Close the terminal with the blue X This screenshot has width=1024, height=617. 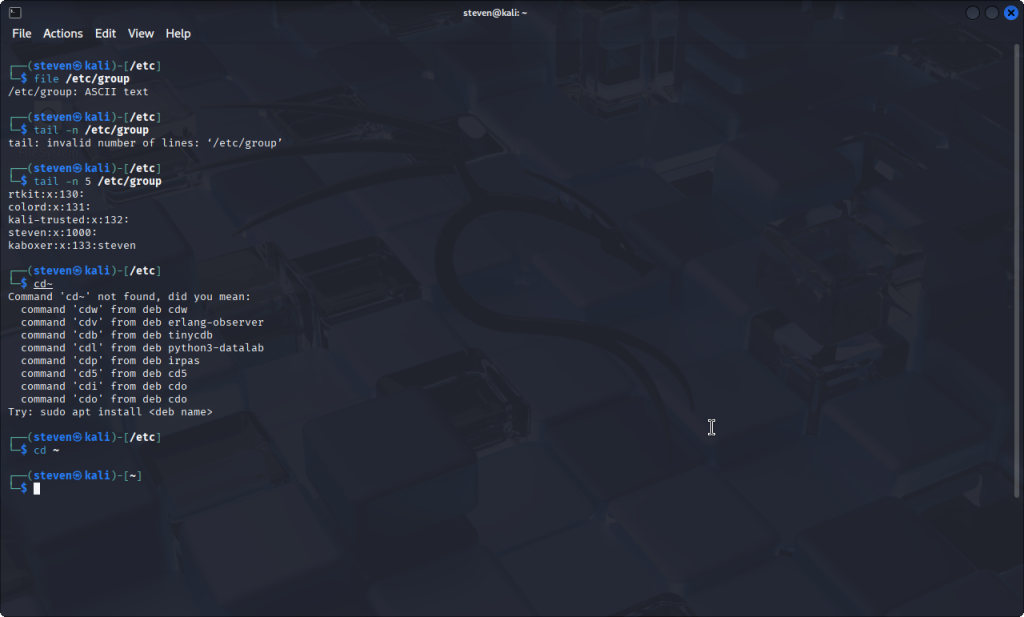[x=1010, y=12]
